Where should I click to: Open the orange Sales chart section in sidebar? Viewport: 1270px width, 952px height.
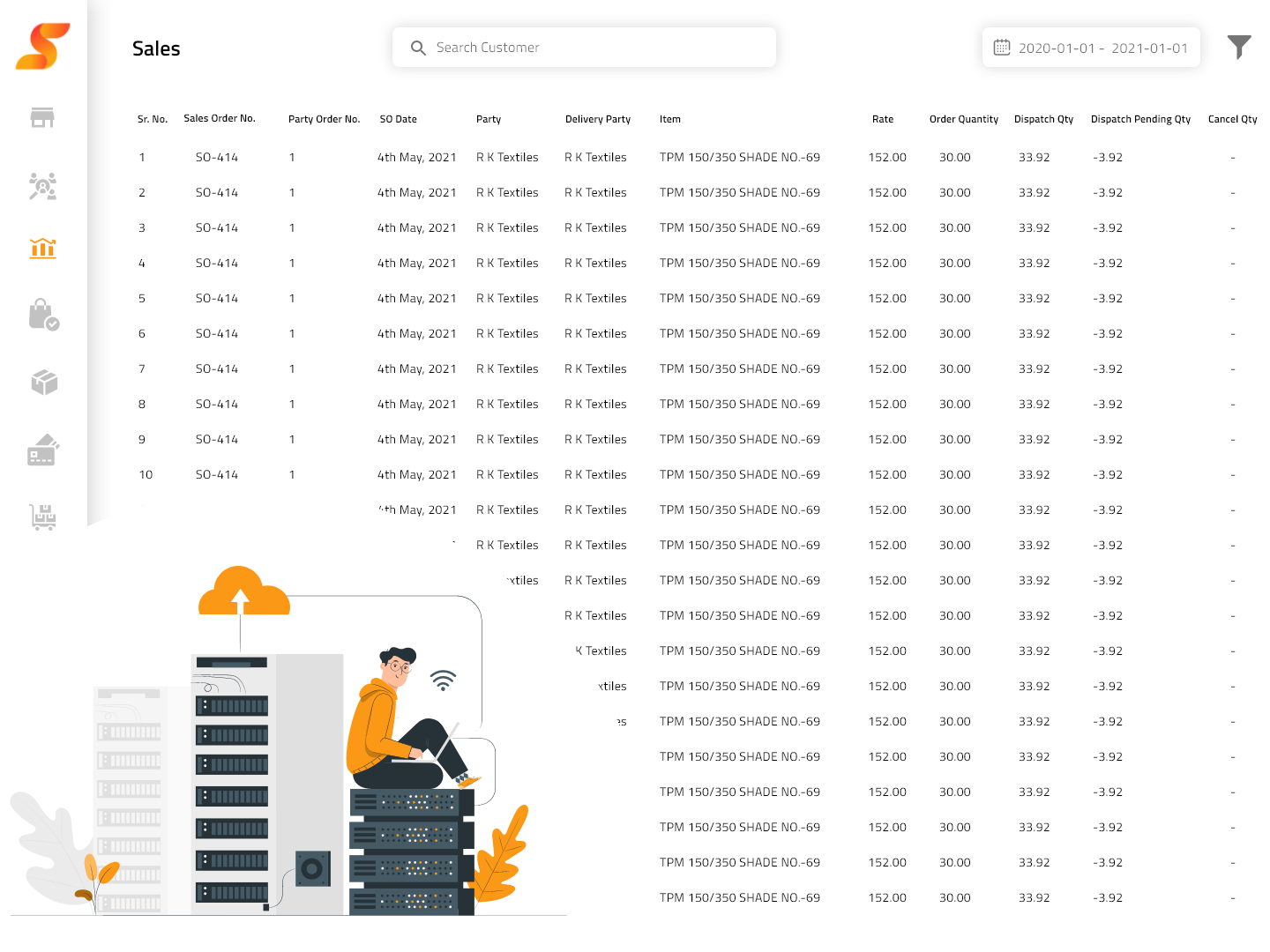[x=43, y=249]
